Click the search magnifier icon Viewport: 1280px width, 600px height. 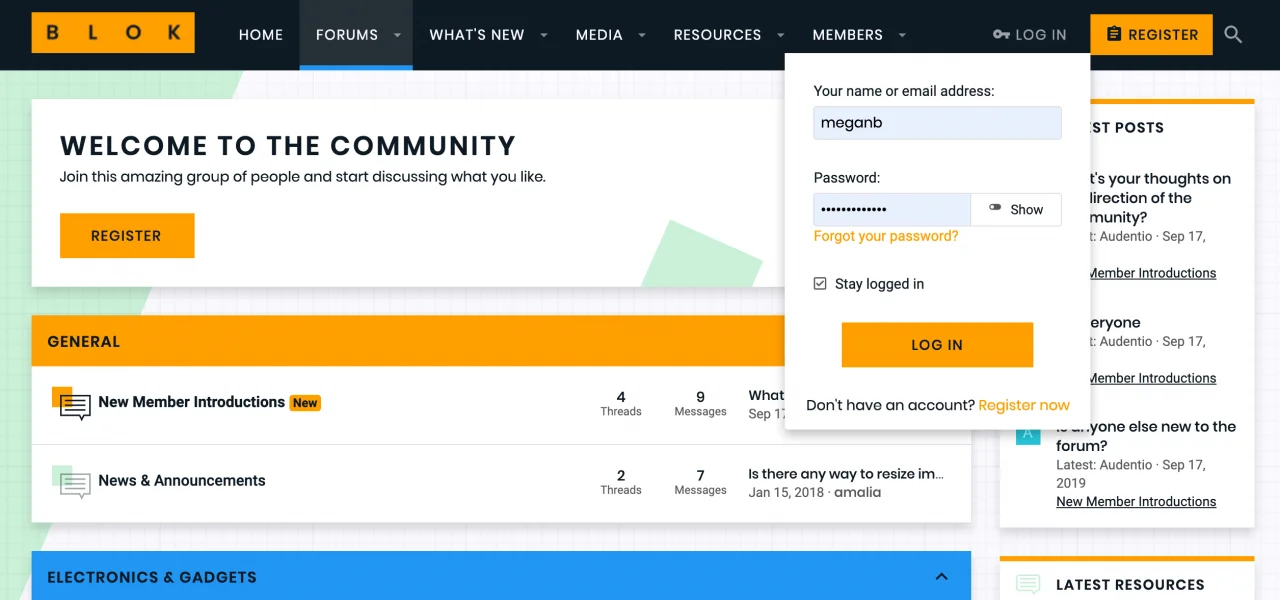1233,35
